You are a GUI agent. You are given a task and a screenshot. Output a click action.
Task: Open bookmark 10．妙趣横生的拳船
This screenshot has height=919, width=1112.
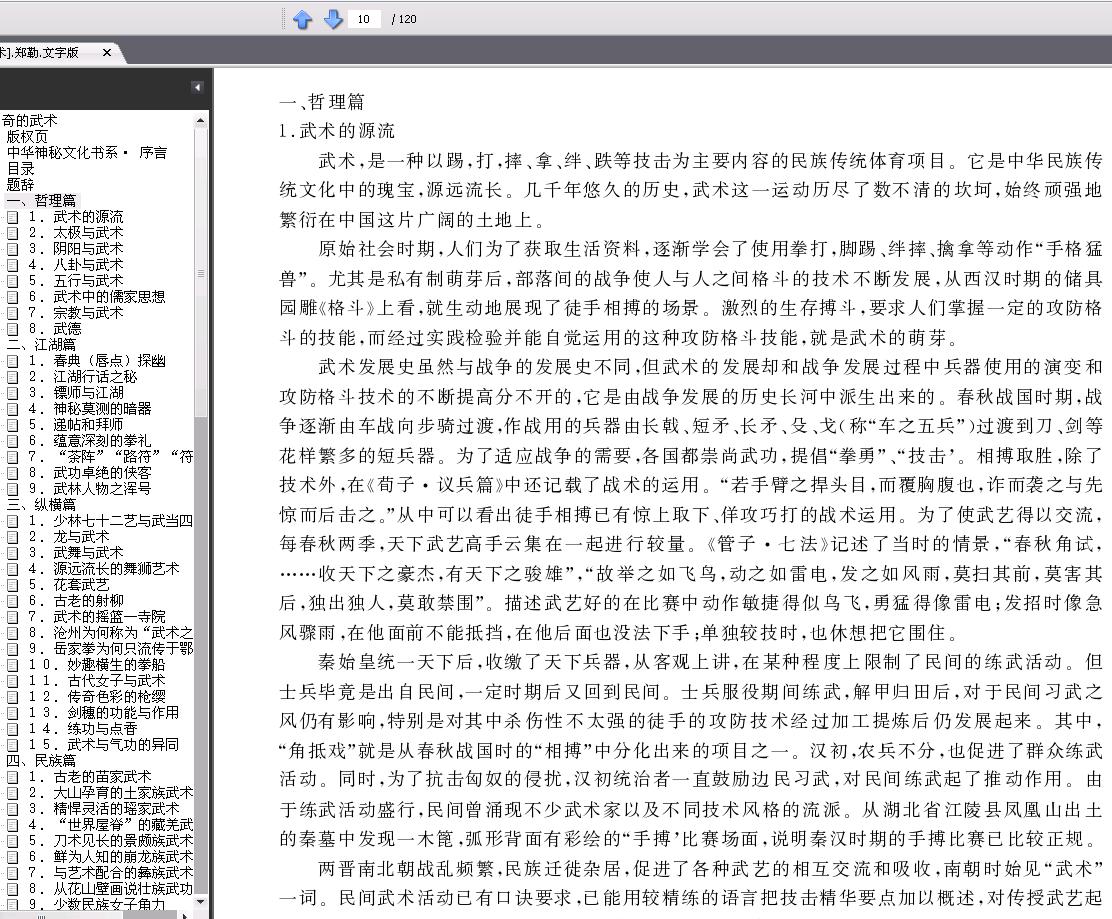tap(97, 665)
